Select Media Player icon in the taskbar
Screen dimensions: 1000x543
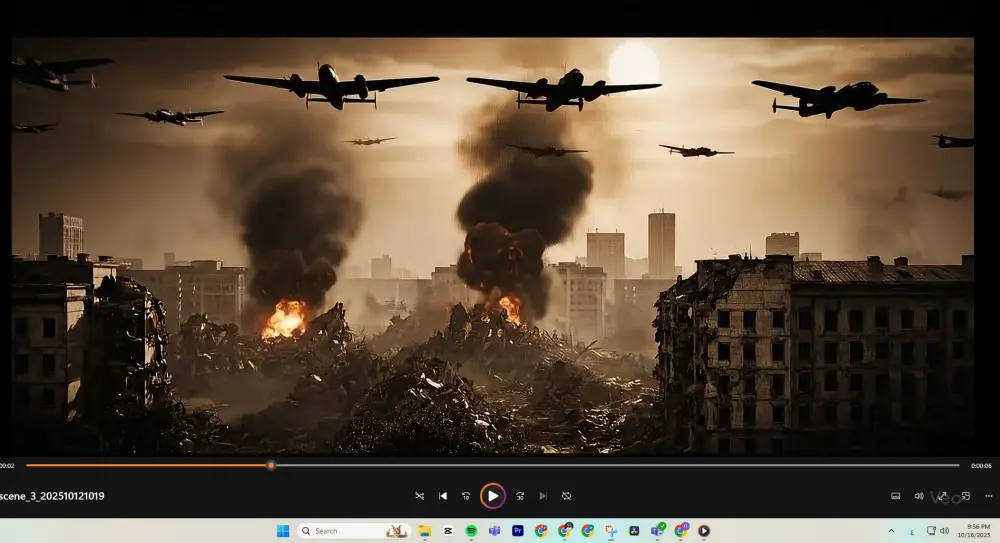tap(704, 531)
